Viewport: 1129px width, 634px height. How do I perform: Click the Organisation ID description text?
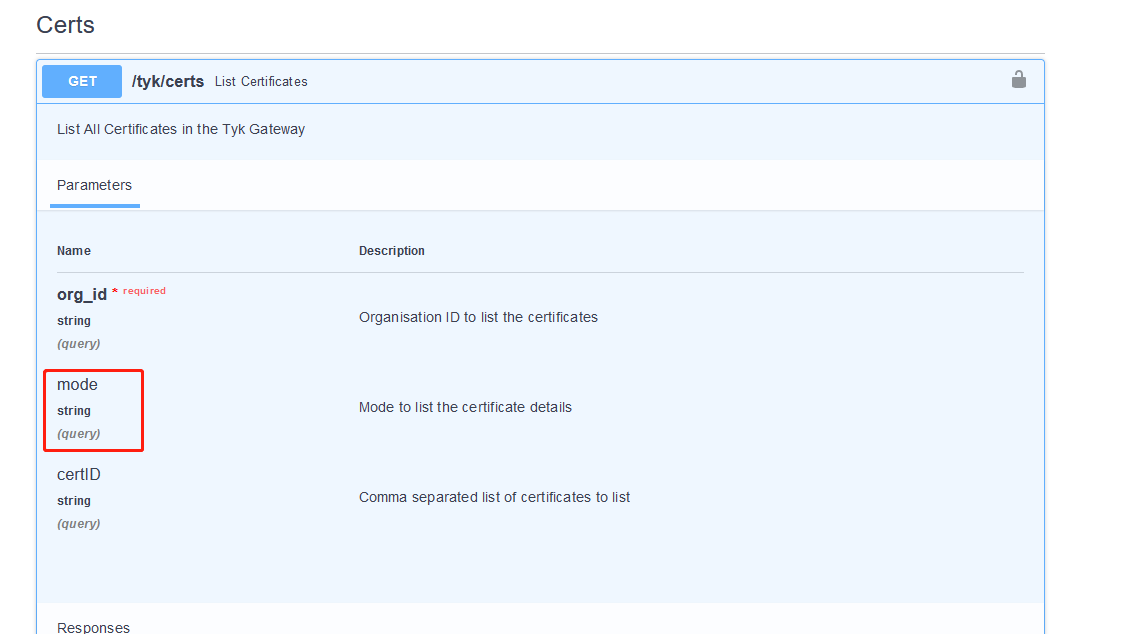coord(478,317)
